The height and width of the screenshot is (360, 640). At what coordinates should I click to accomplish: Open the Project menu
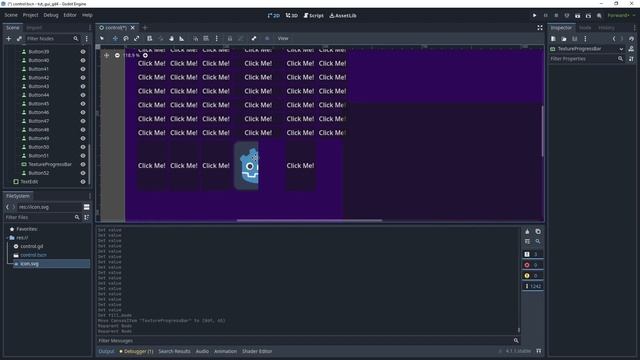pyautogui.click(x=30, y=15)
